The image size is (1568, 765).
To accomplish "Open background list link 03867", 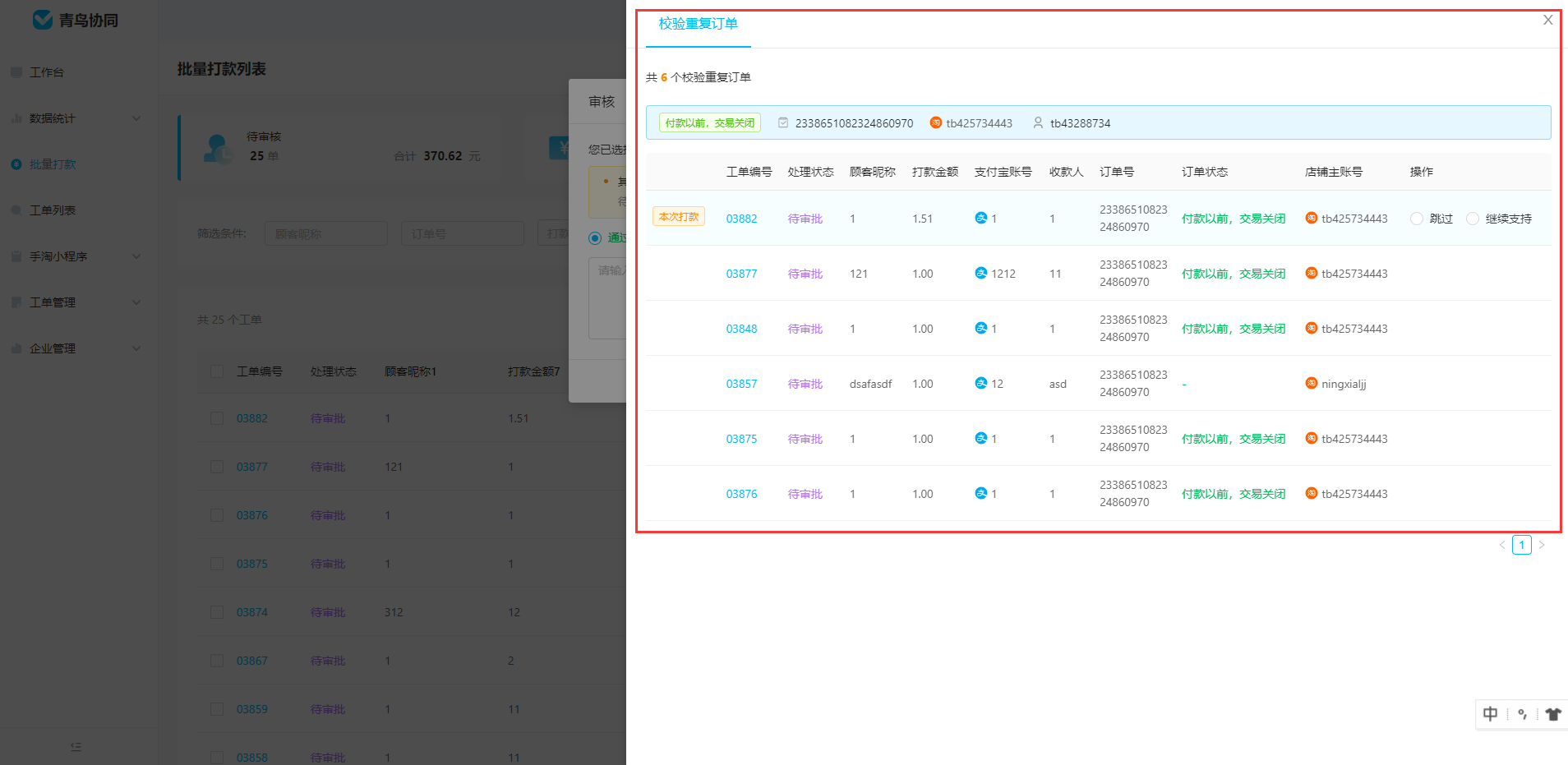I will pyautogui.click(x=252, y=661).
